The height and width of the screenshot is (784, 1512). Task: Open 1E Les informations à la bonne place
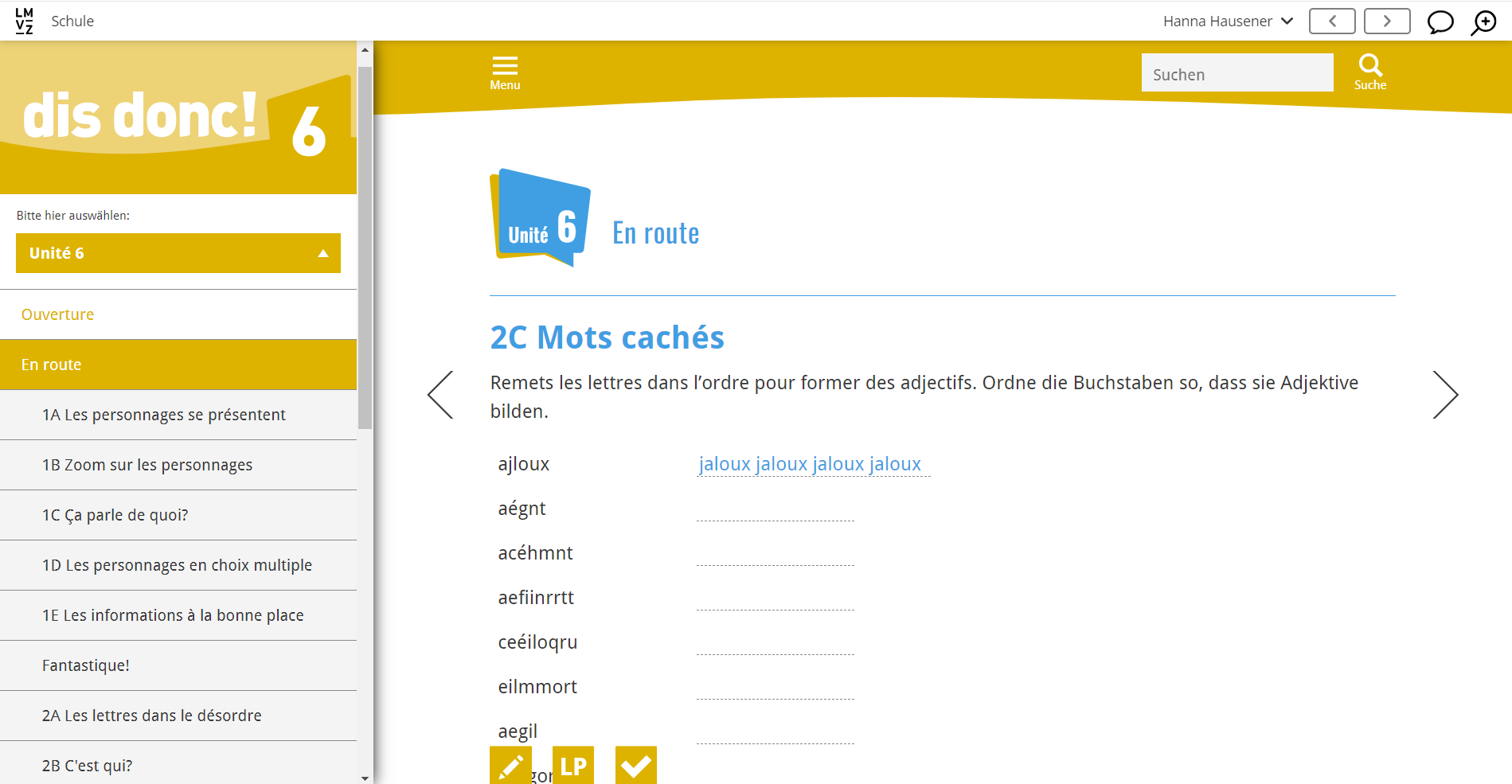[178, 615]
